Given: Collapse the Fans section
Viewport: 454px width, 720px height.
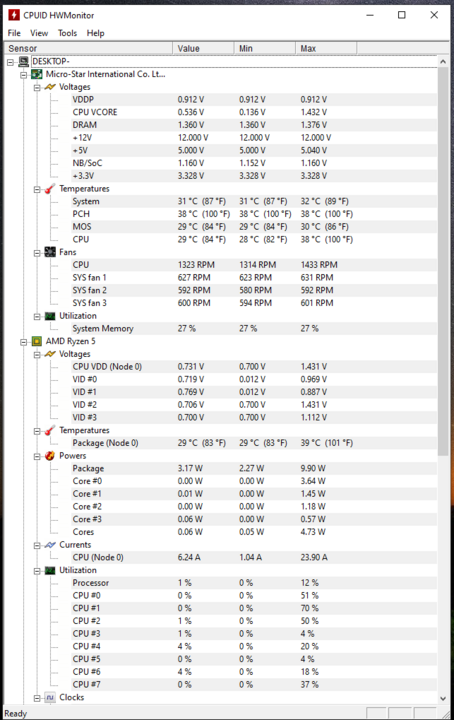Looking at the screenshot, I should pyautogui.click(x=37, y=253).
